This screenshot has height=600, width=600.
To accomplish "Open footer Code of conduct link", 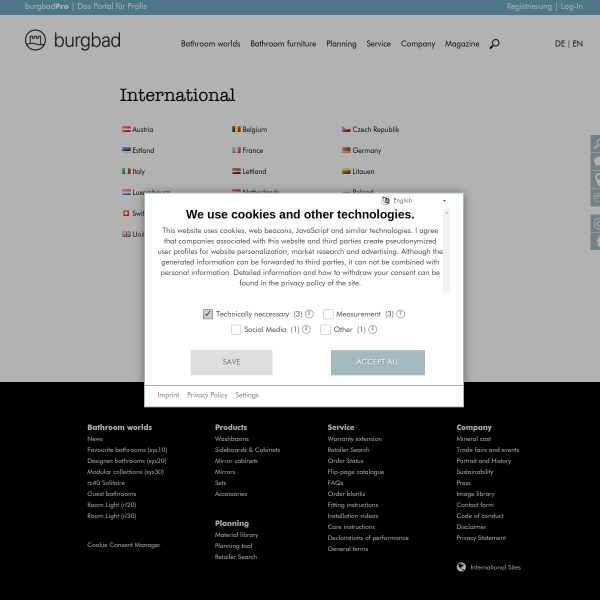I will tap(480, 516).
